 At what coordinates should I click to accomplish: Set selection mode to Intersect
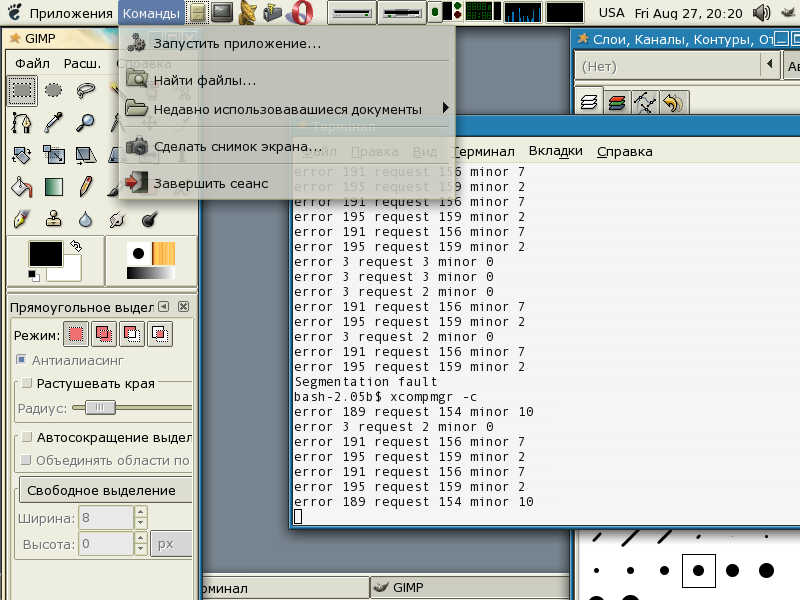coord(160,335)
